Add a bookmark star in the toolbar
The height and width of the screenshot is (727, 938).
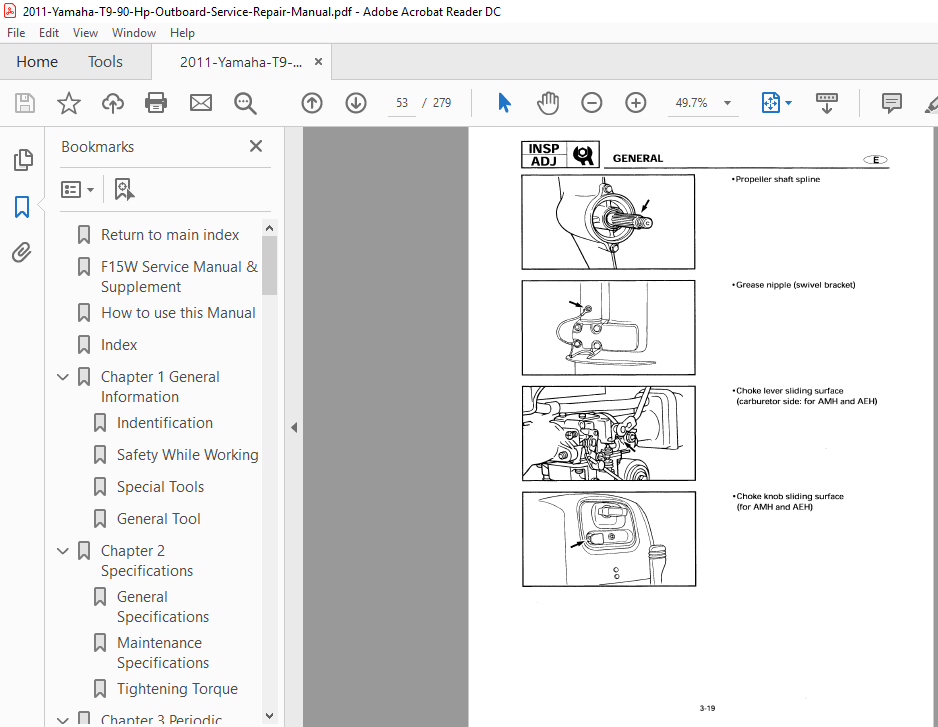click(69, 103)
